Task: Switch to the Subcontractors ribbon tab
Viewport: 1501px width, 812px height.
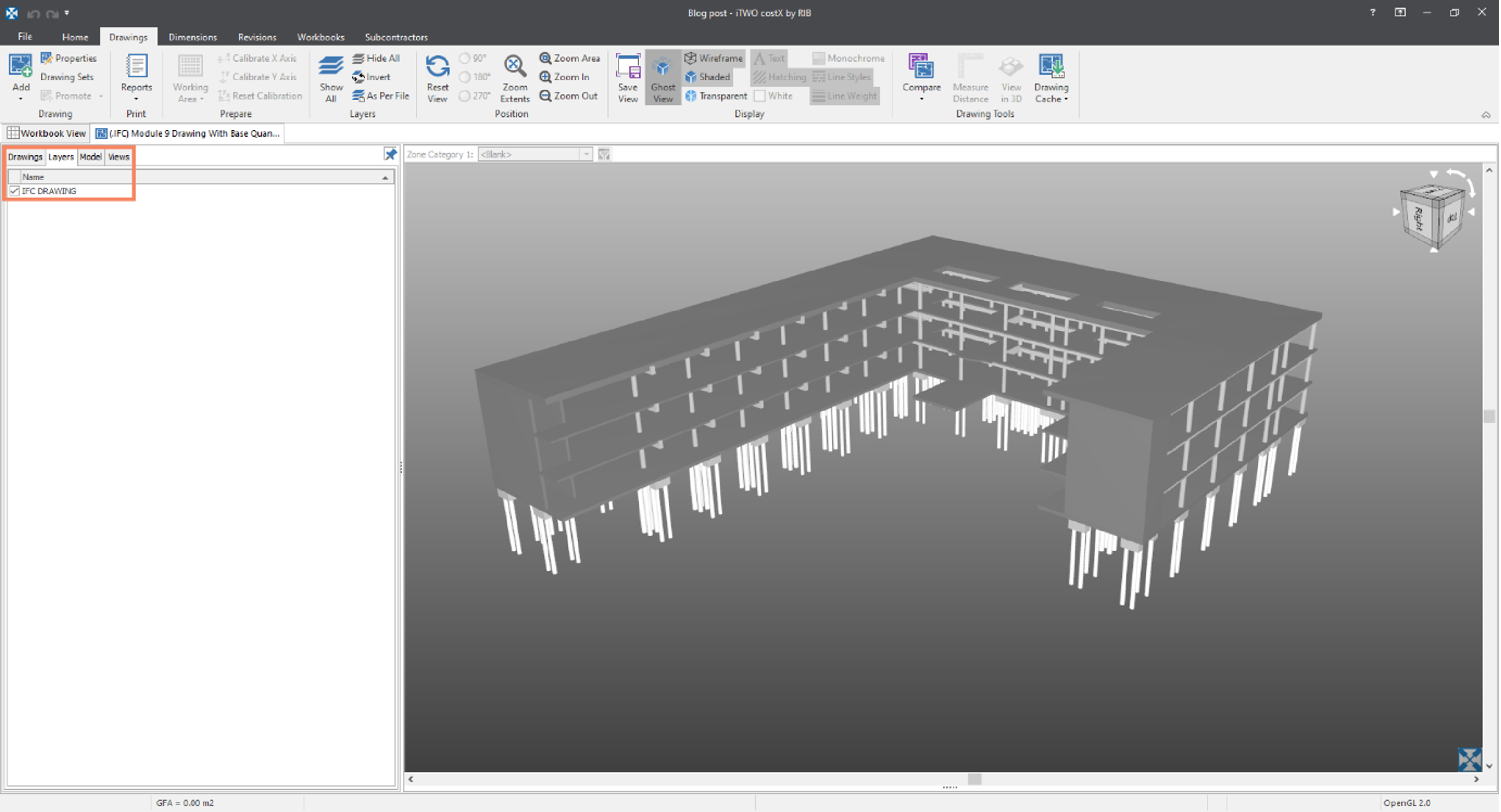Action: 396,37
